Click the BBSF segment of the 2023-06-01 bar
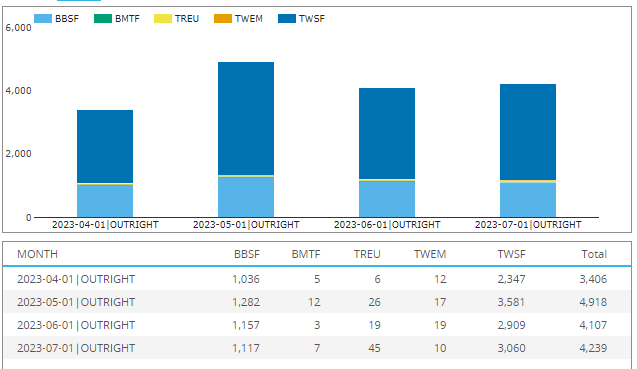The height and width of the screenshot is (369, 637). tap(387, 199)
